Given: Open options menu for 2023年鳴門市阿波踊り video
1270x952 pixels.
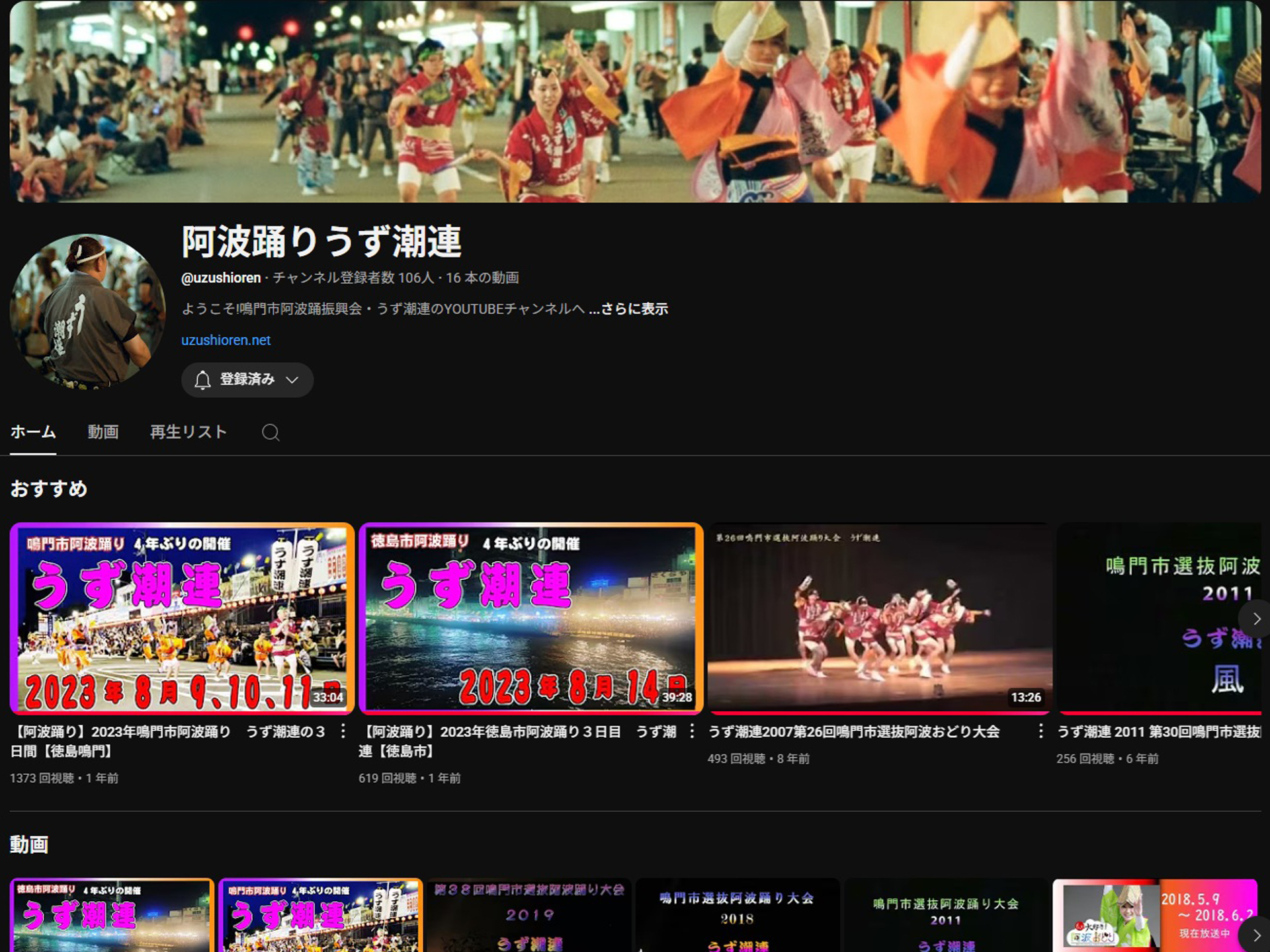Looking at the screenshot, I should click(x=343, y=731).
